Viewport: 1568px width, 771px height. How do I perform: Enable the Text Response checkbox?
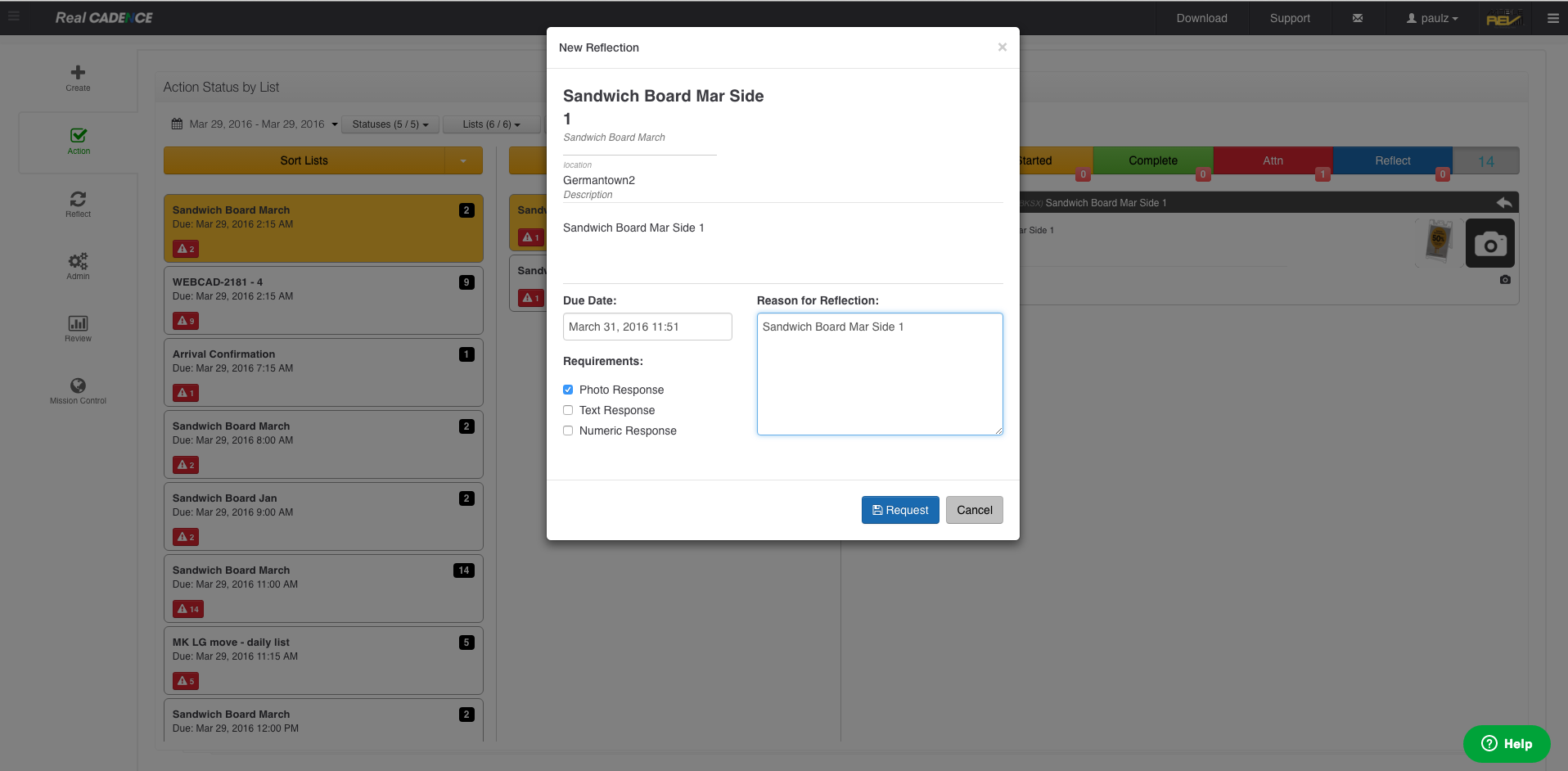(568, 410)
